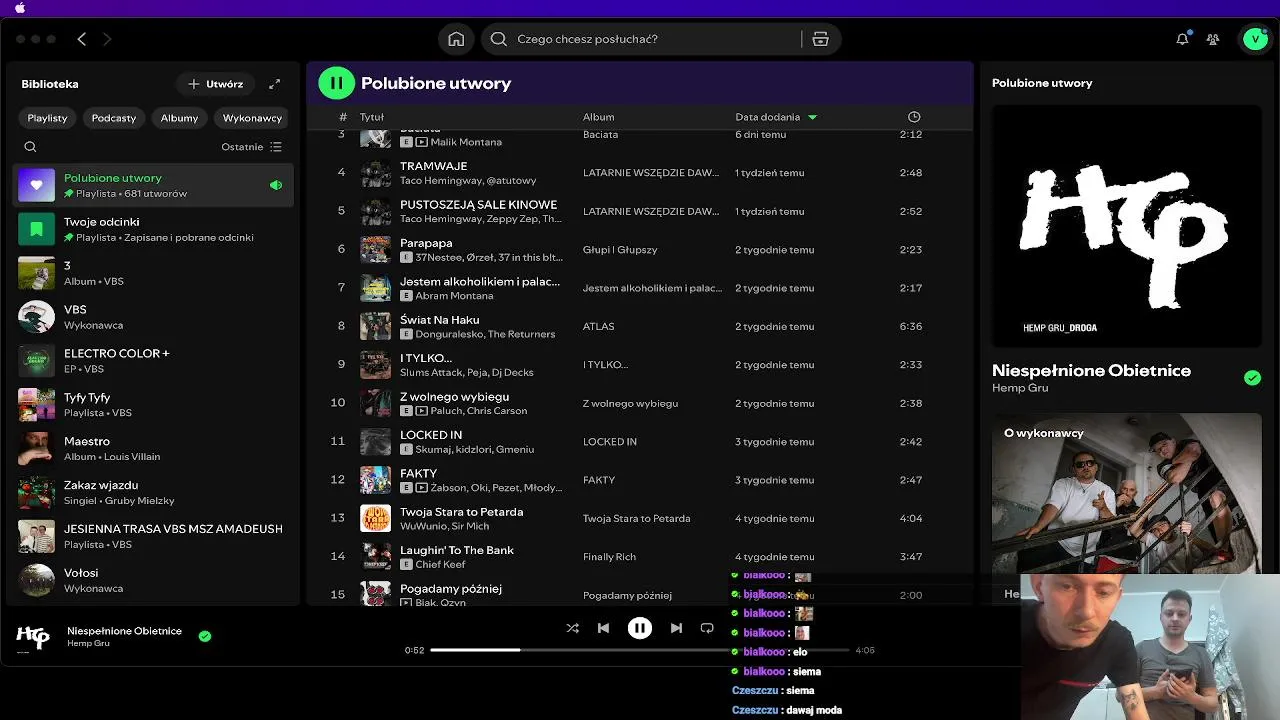This screenshot has width=1280, height=720.
Task: Open the Browse icon in search bar
Action: pyautogui.click(x=820, y=39)
